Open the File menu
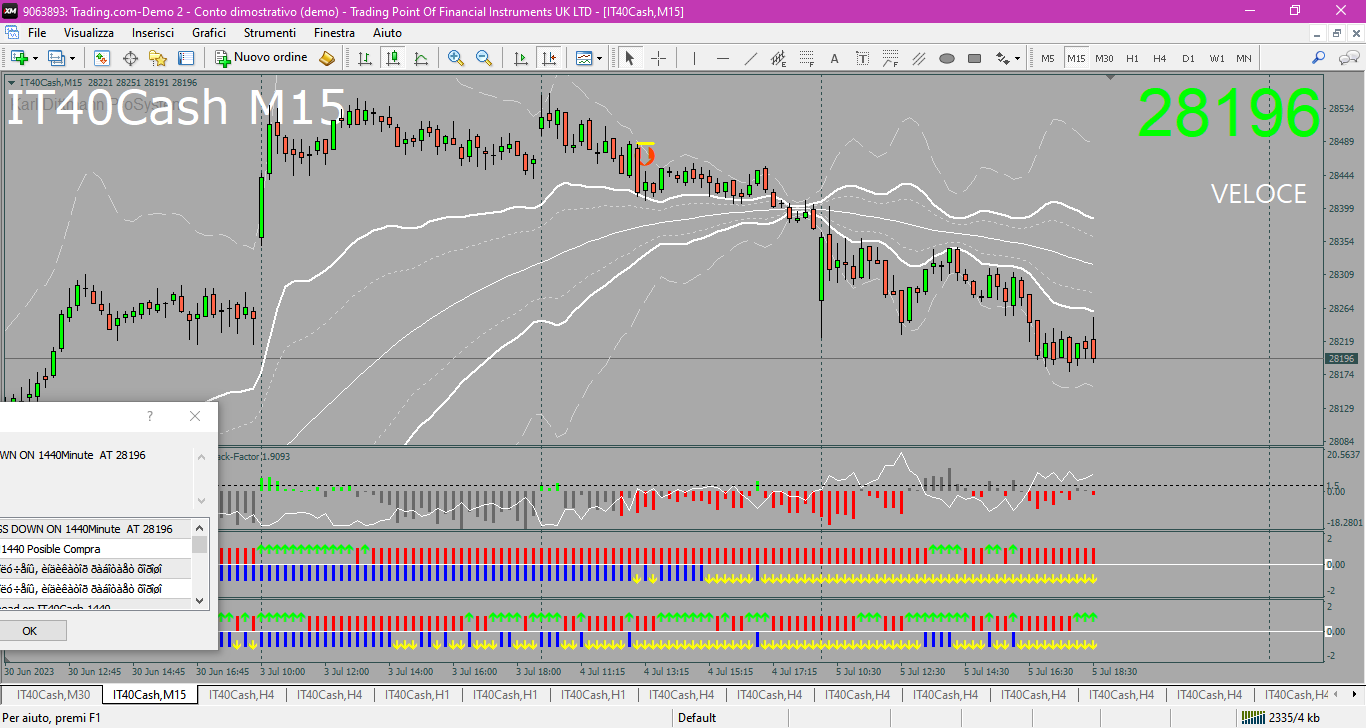The width and height of the screenshot is (1366, 728). point(37,33)
